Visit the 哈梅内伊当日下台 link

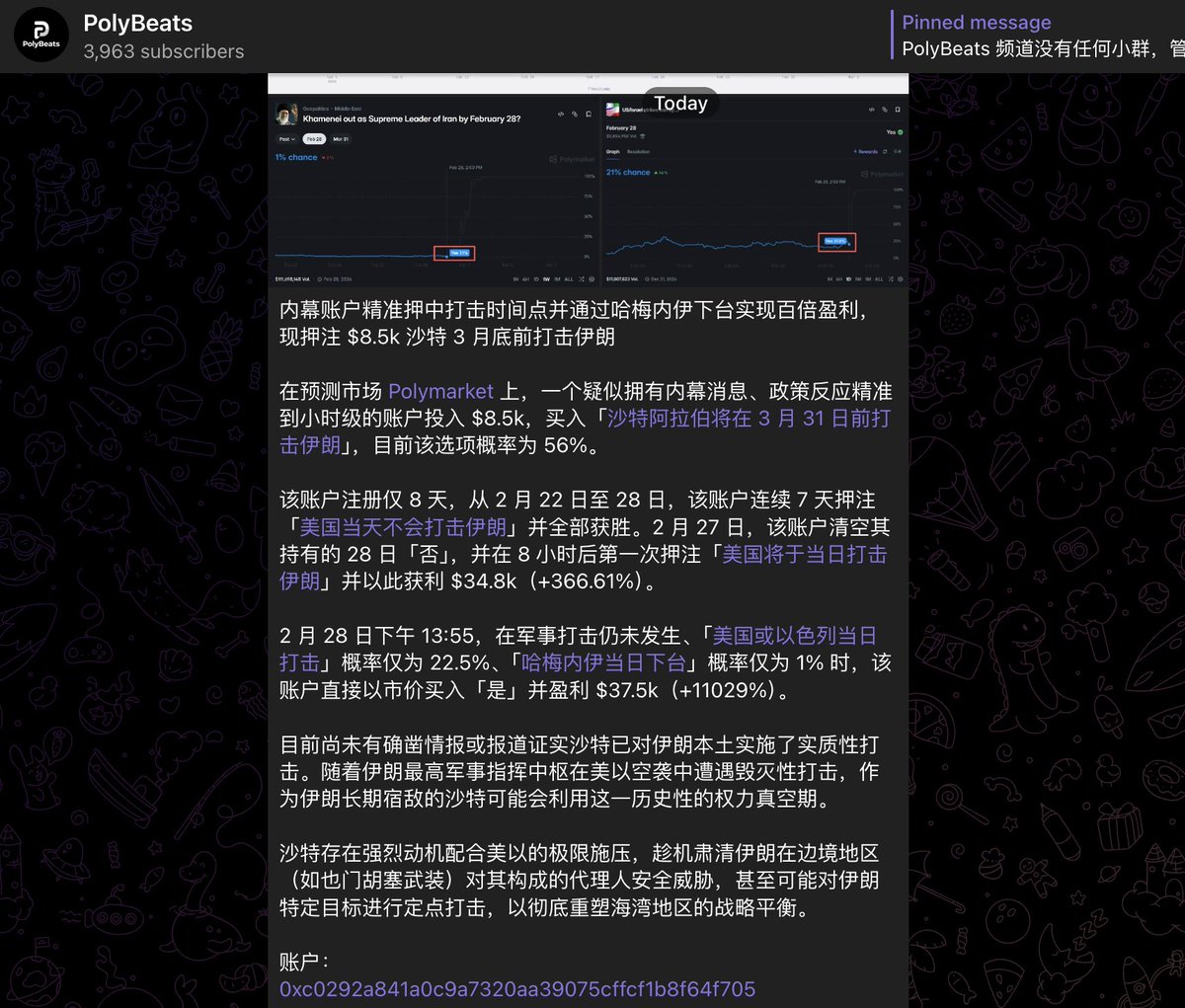(603, 662)
